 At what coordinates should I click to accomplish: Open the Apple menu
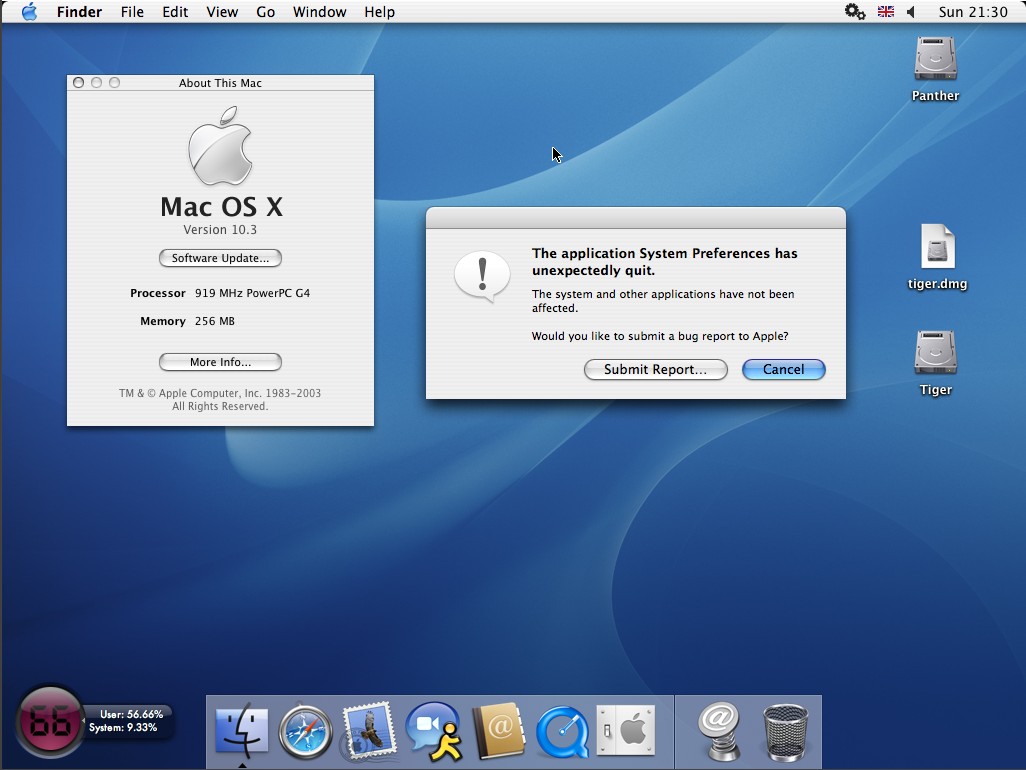pyautogui.click(x=29, y=12)
